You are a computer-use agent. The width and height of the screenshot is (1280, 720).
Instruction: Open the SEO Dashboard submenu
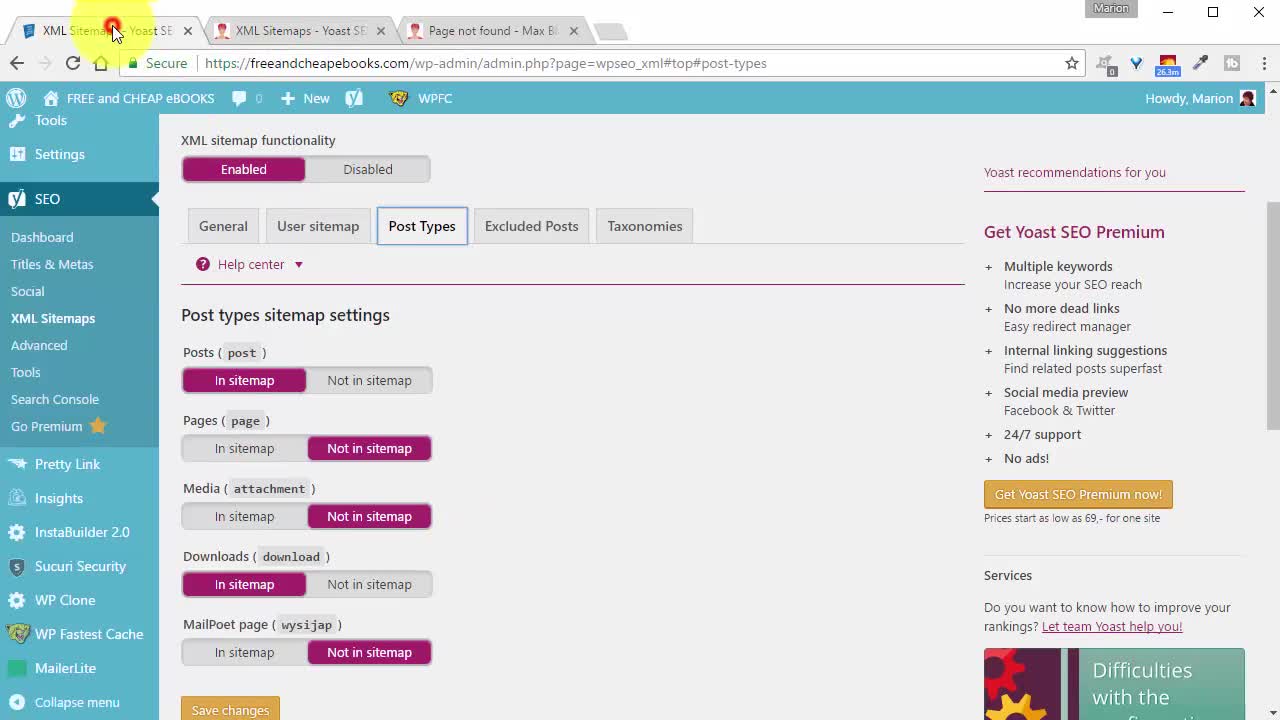coord(42,237)
